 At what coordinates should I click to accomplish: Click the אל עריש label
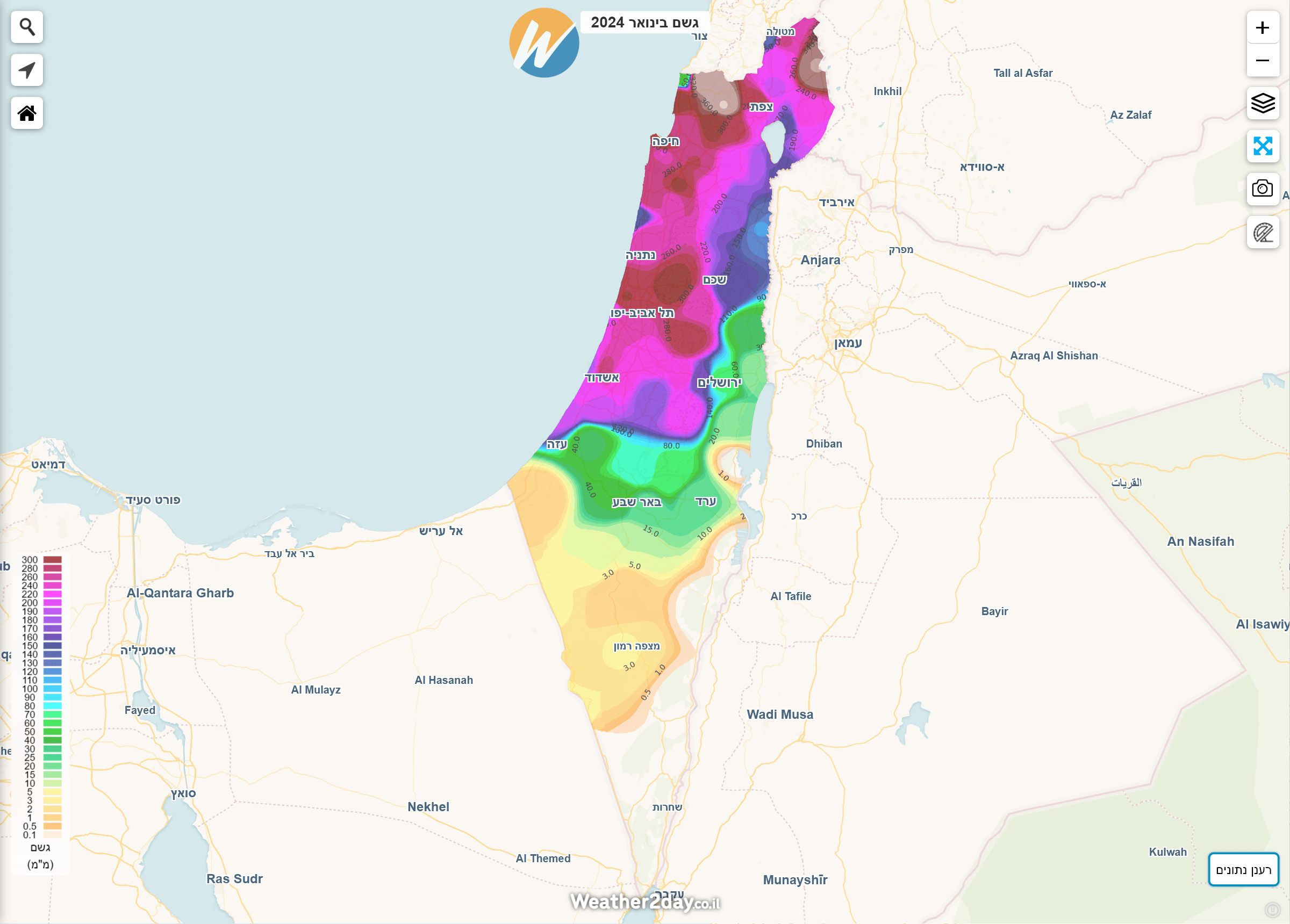pos(441,531)
